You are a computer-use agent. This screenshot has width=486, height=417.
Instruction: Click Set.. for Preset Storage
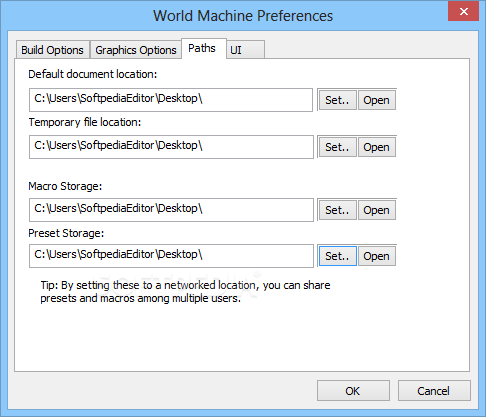[x=338, y=256]
